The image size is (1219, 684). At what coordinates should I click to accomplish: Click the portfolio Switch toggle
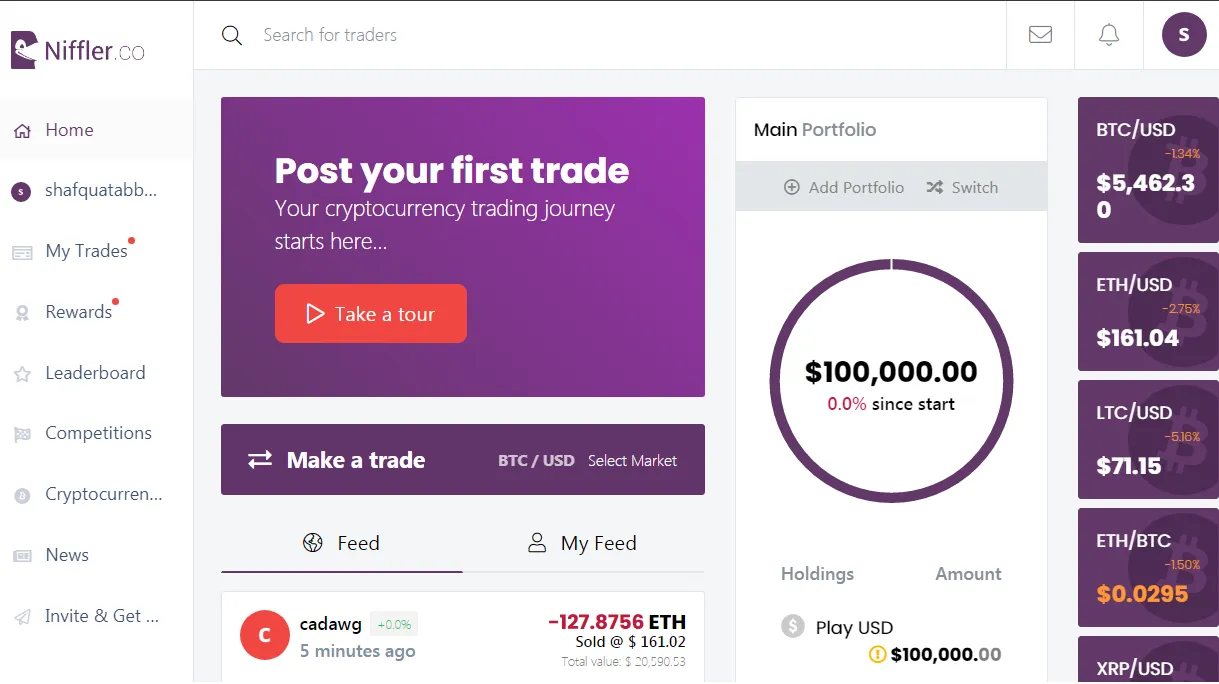tap(962, 187)
